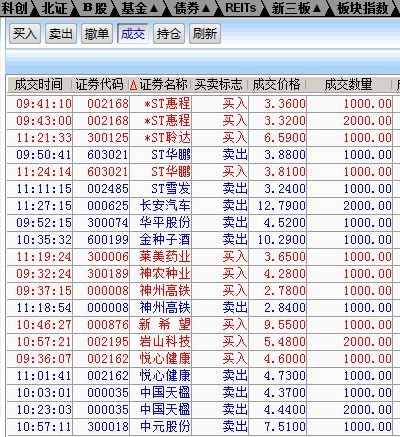Switch to the REITs tab
The image size is (400, 437).
(x=241, y=8)
